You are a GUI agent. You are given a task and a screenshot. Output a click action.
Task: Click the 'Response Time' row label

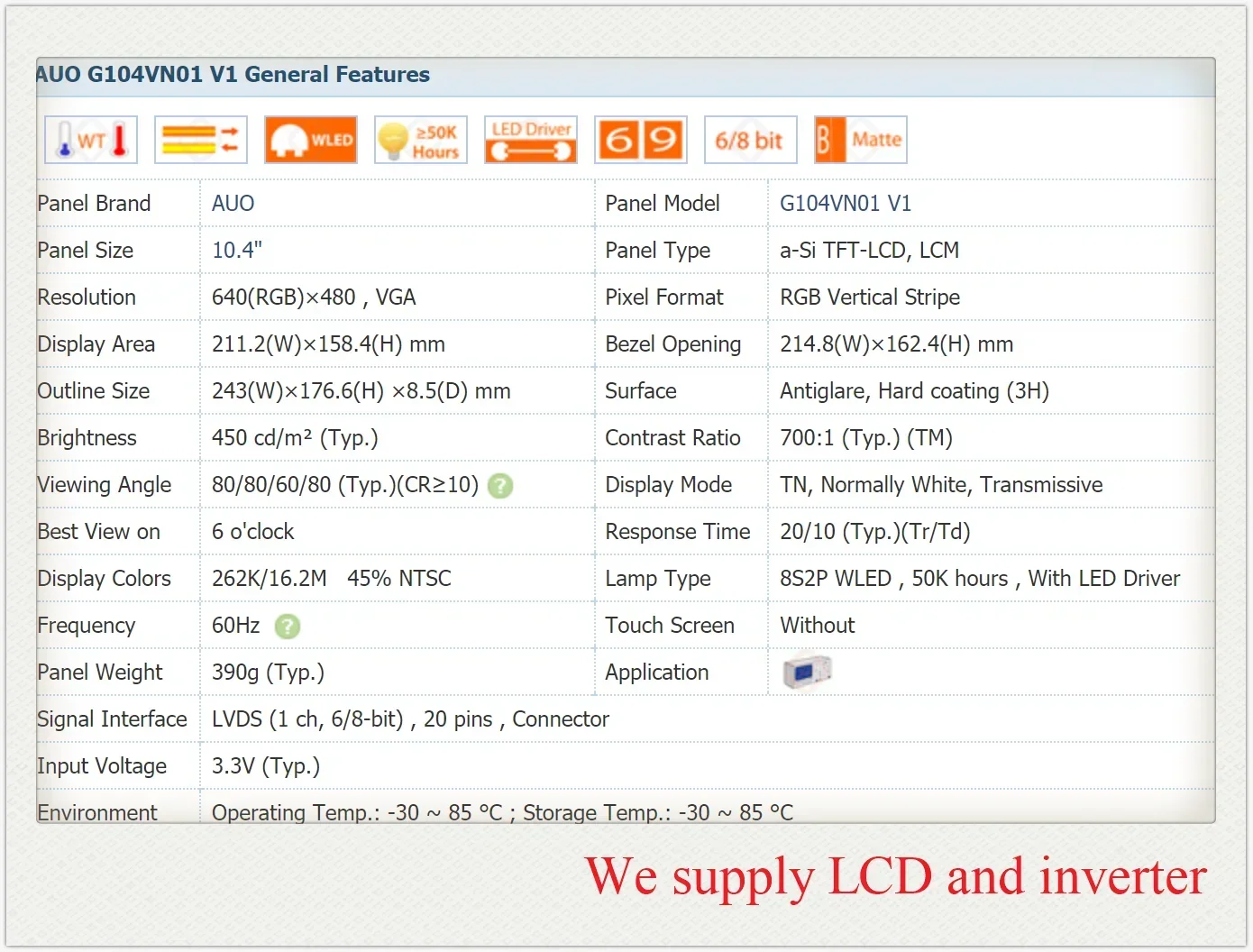pyautogui.click(x=678, y=532)
